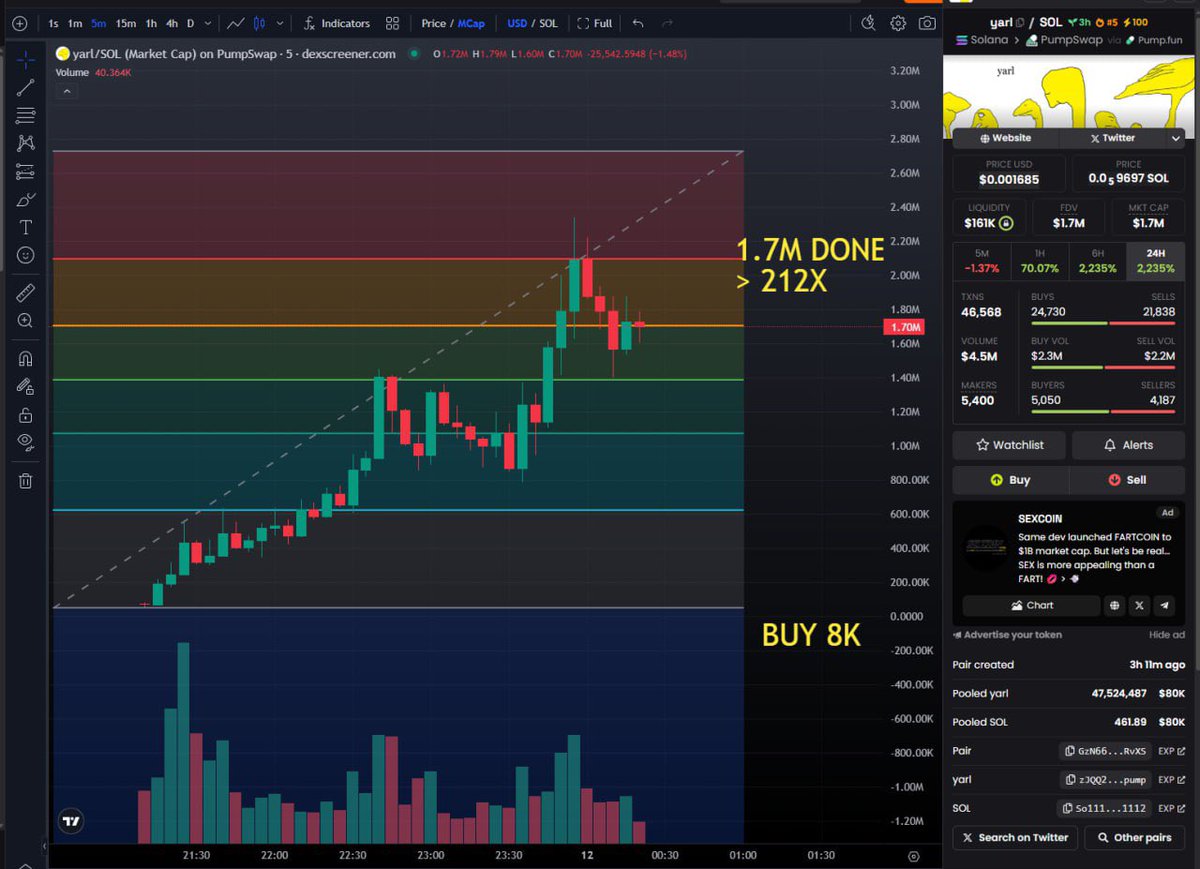
Task: Toggle chart to MCap display
Action: [x=471, y=23]
